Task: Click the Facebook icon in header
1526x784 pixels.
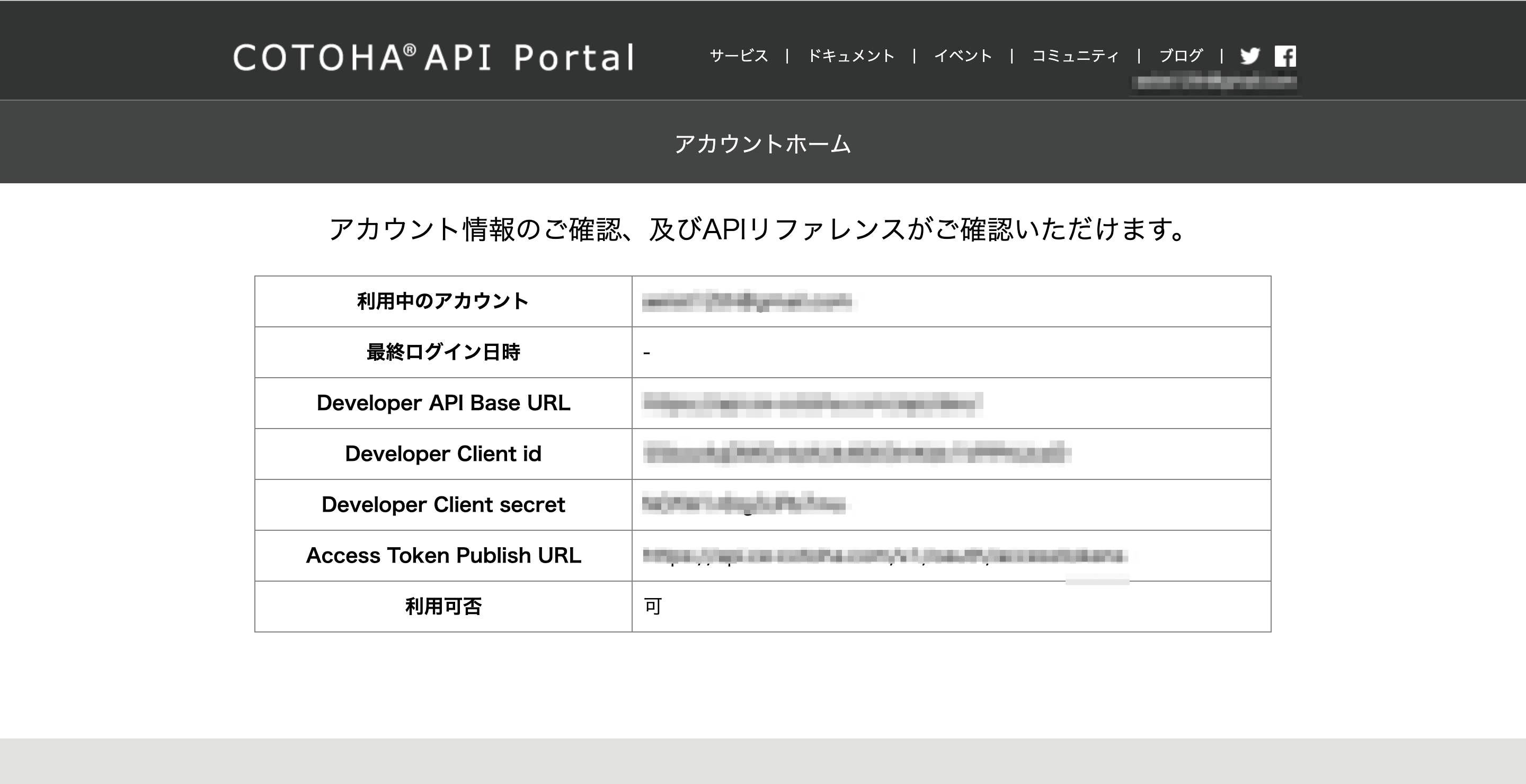Action: pyautogui.click(x=1285, y=56)
